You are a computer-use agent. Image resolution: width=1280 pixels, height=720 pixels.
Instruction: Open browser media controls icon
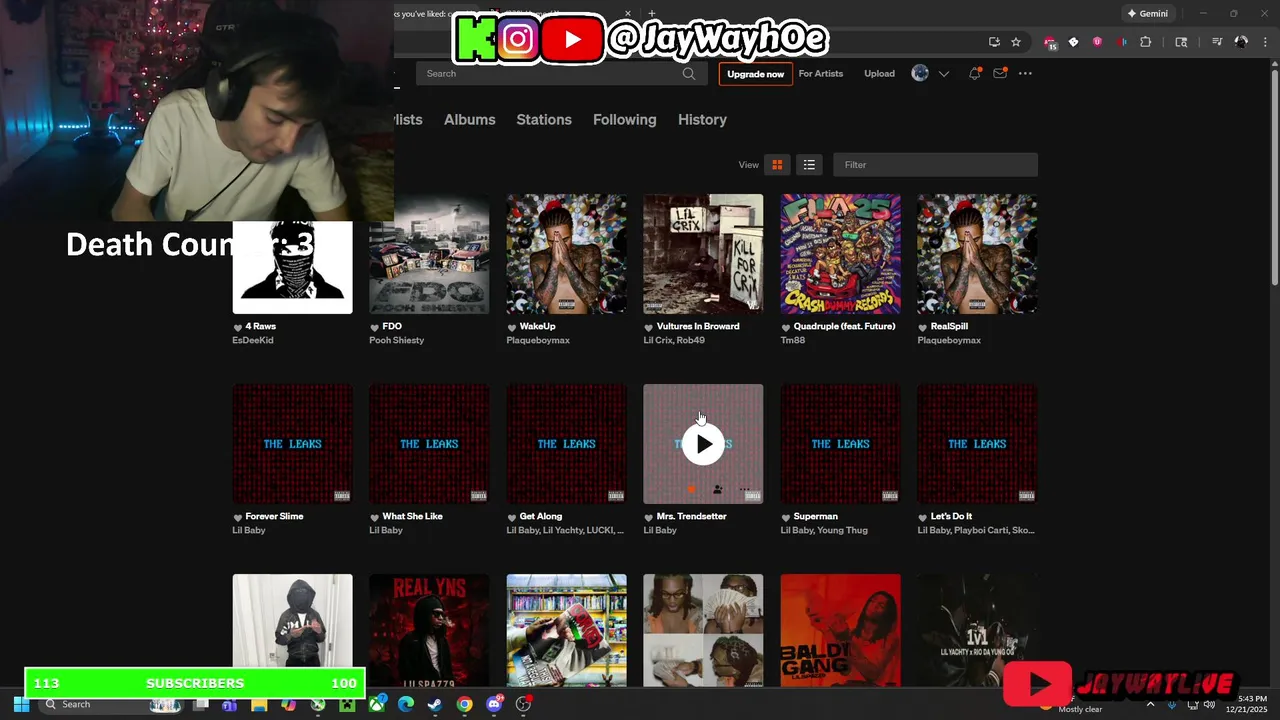1217,42
